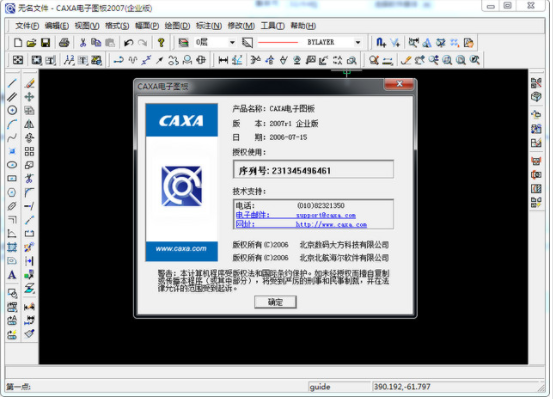Select the Array tool grid icon

[29, 151]
